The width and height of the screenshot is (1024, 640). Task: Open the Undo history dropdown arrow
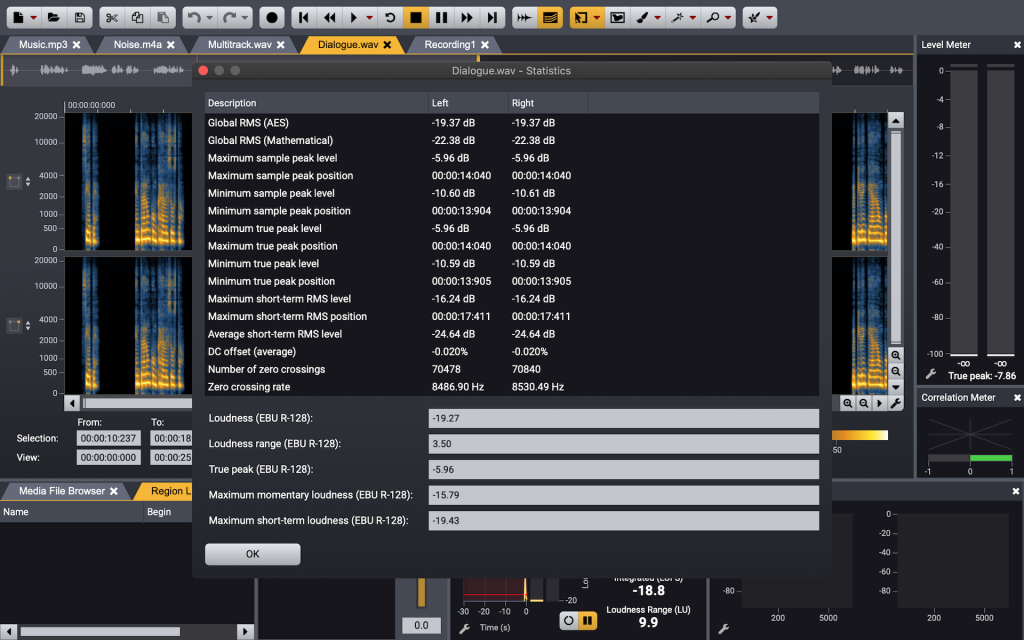click(210, 18)
